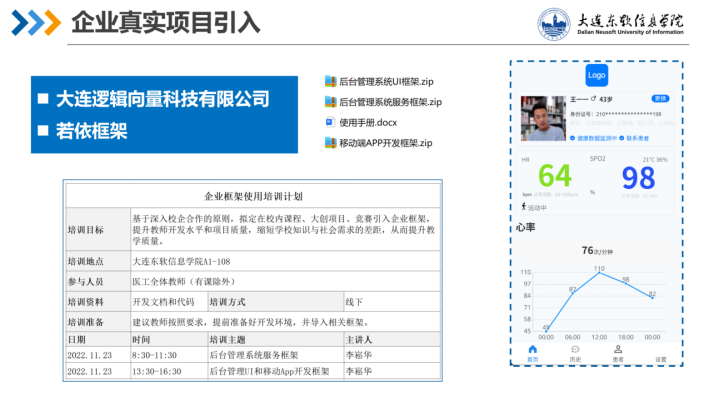The image size is (704, 393).
Task: Click the Dalian Neusoft University round emblem
Action: click(554, 24)
